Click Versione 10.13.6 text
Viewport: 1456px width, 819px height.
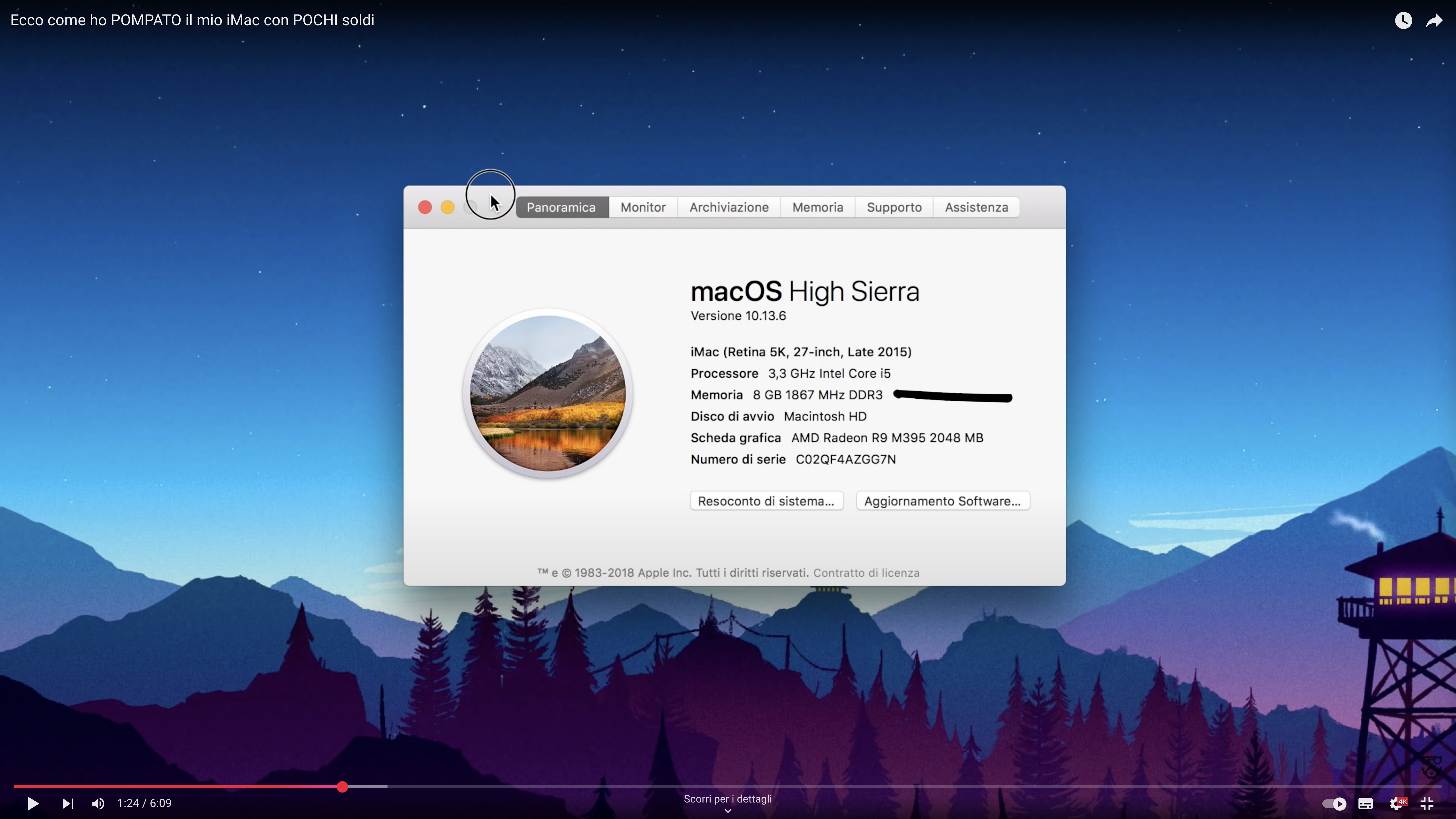[x=738, y=316]
